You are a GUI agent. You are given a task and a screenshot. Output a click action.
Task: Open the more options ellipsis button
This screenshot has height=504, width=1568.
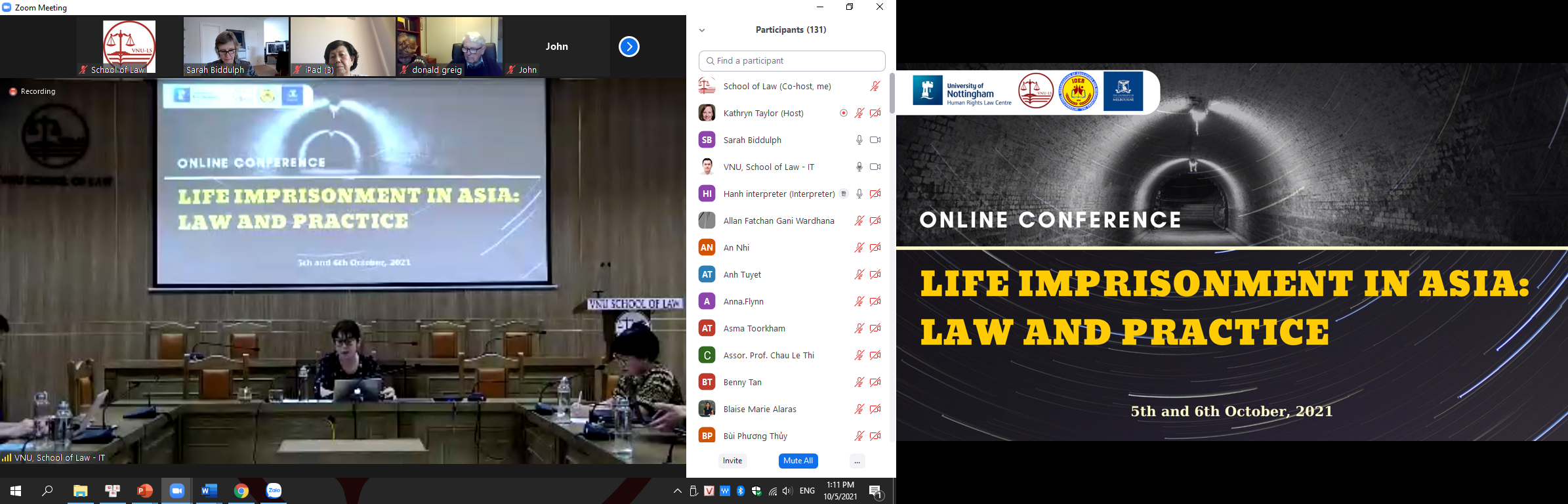click(857, 461)
